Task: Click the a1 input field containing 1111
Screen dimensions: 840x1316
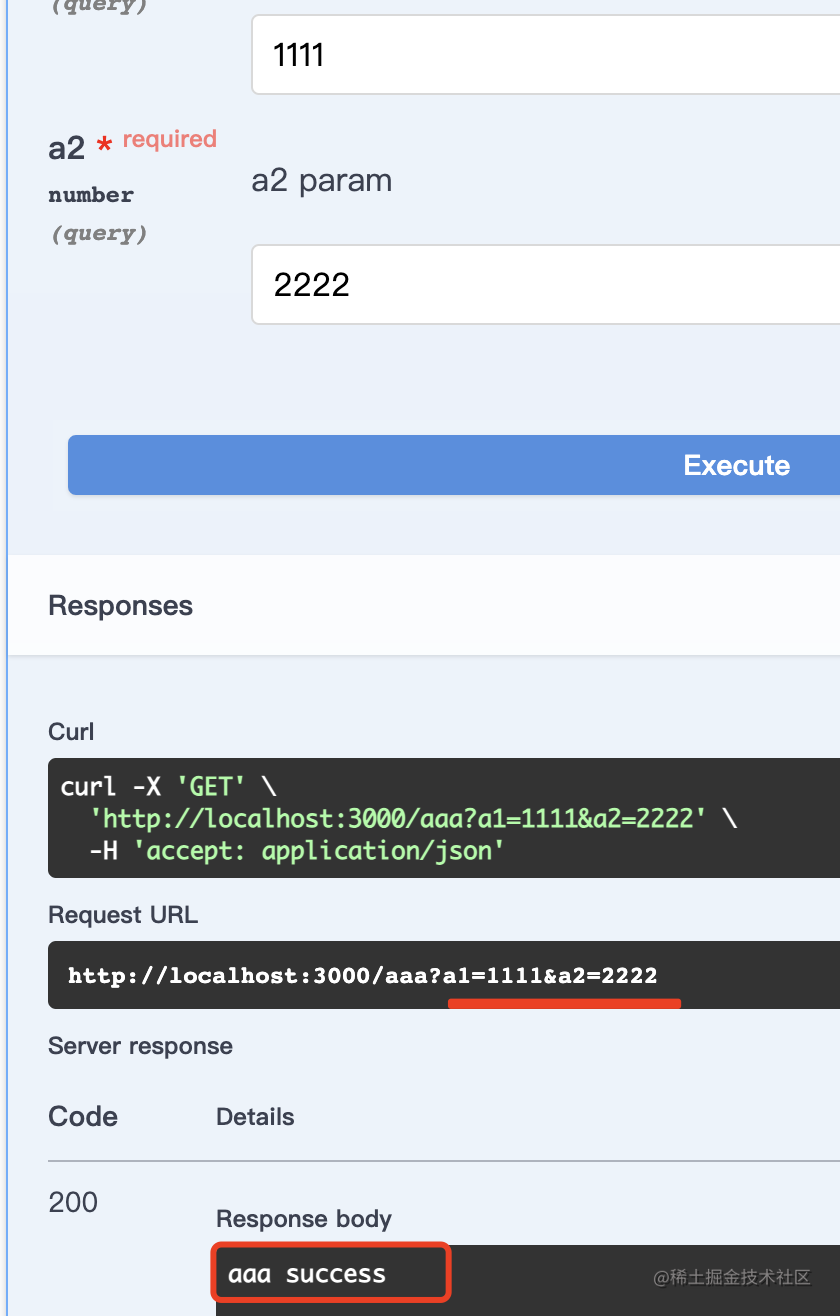Action: [x=545, y=55]
